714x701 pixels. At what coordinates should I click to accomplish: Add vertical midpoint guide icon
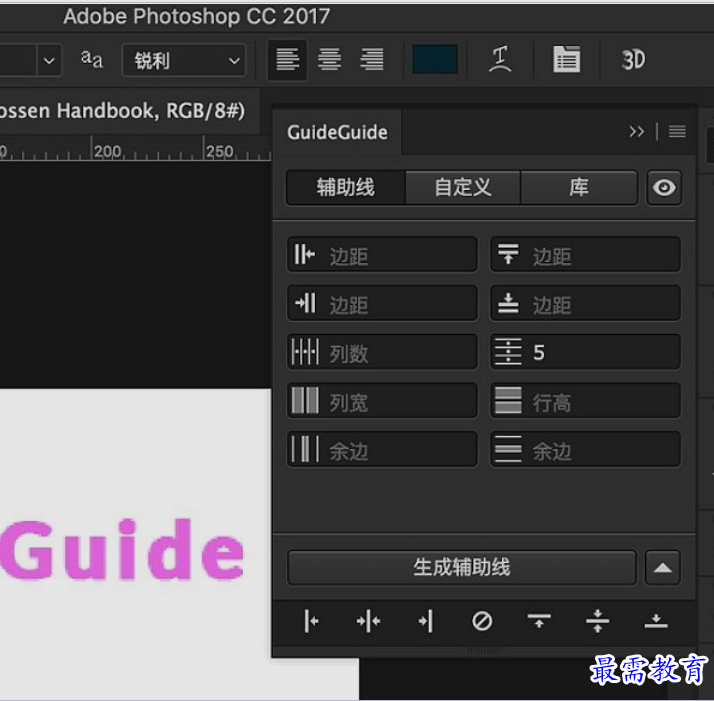pyautogui.click(x=368, y=621)
